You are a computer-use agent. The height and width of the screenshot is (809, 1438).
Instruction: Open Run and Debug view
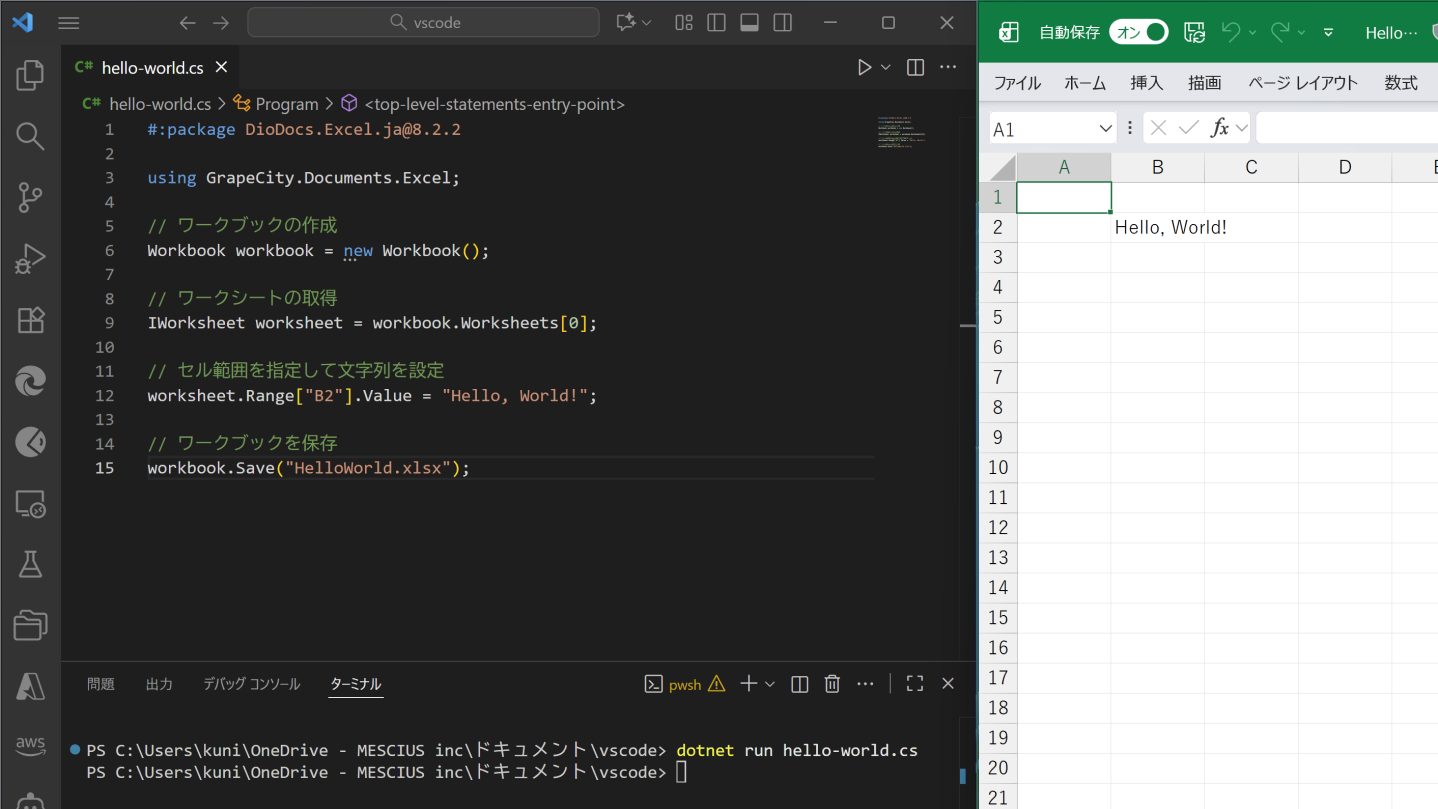pyautogui.click(x=30, y=258)
